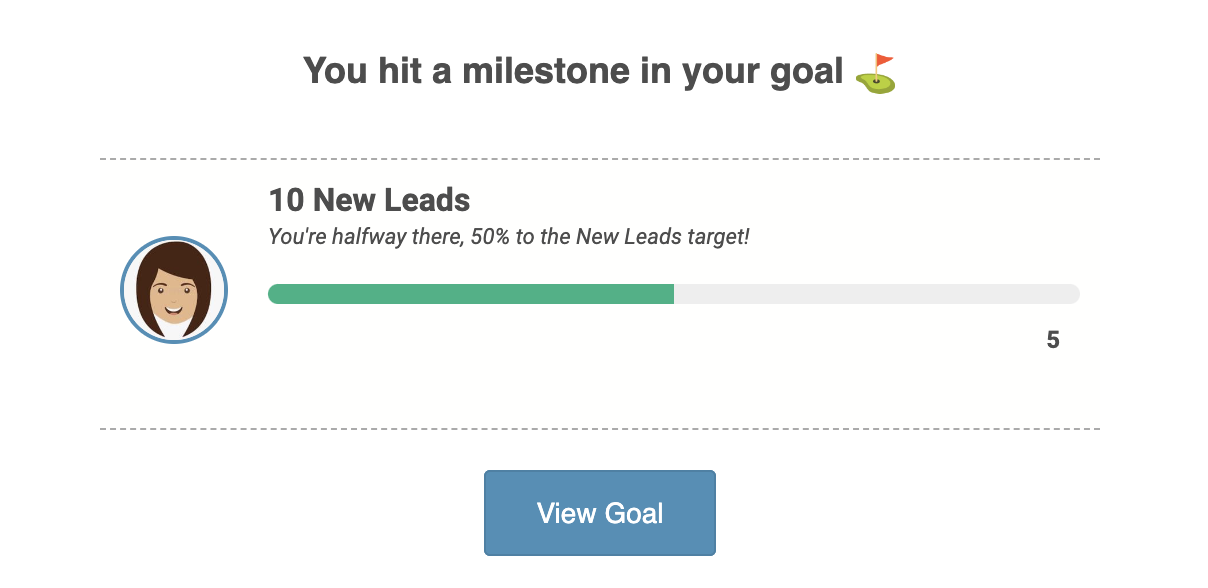Click the upper dashed divider line
The width and height of the screenshot is (1208, 588).
pos(600,159)
